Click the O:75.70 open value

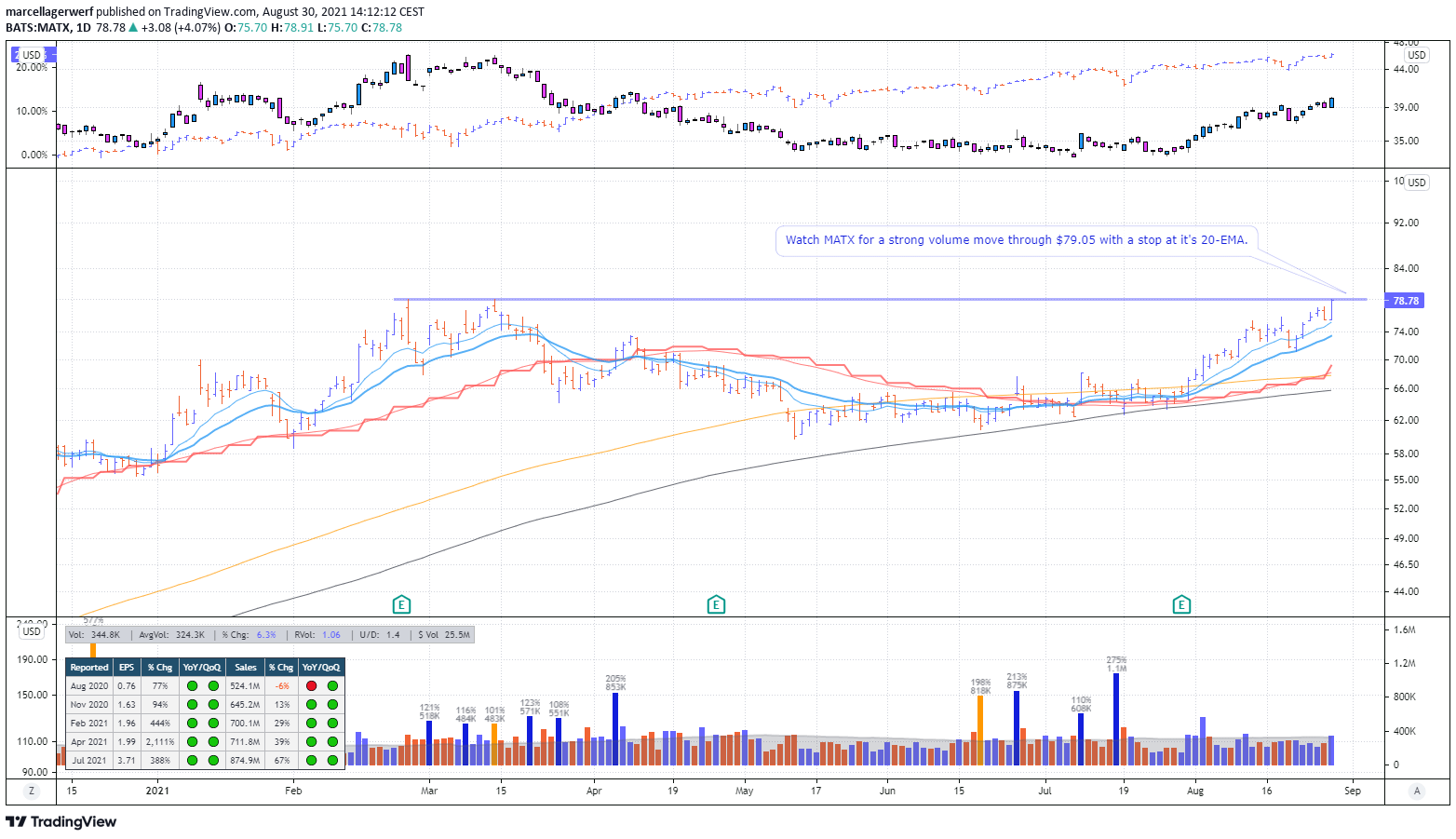tap(246, 28)
